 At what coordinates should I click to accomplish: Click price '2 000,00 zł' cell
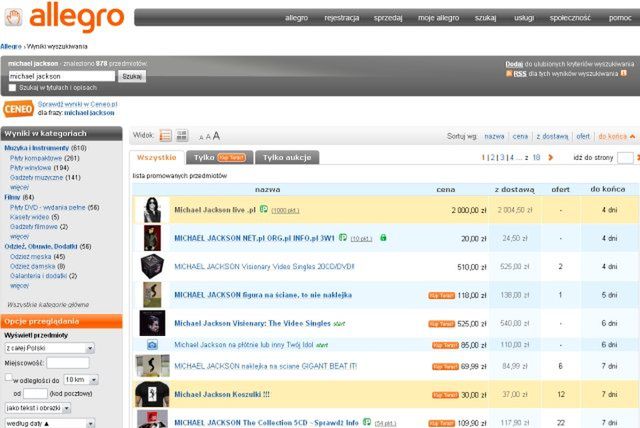pos(469,210)
